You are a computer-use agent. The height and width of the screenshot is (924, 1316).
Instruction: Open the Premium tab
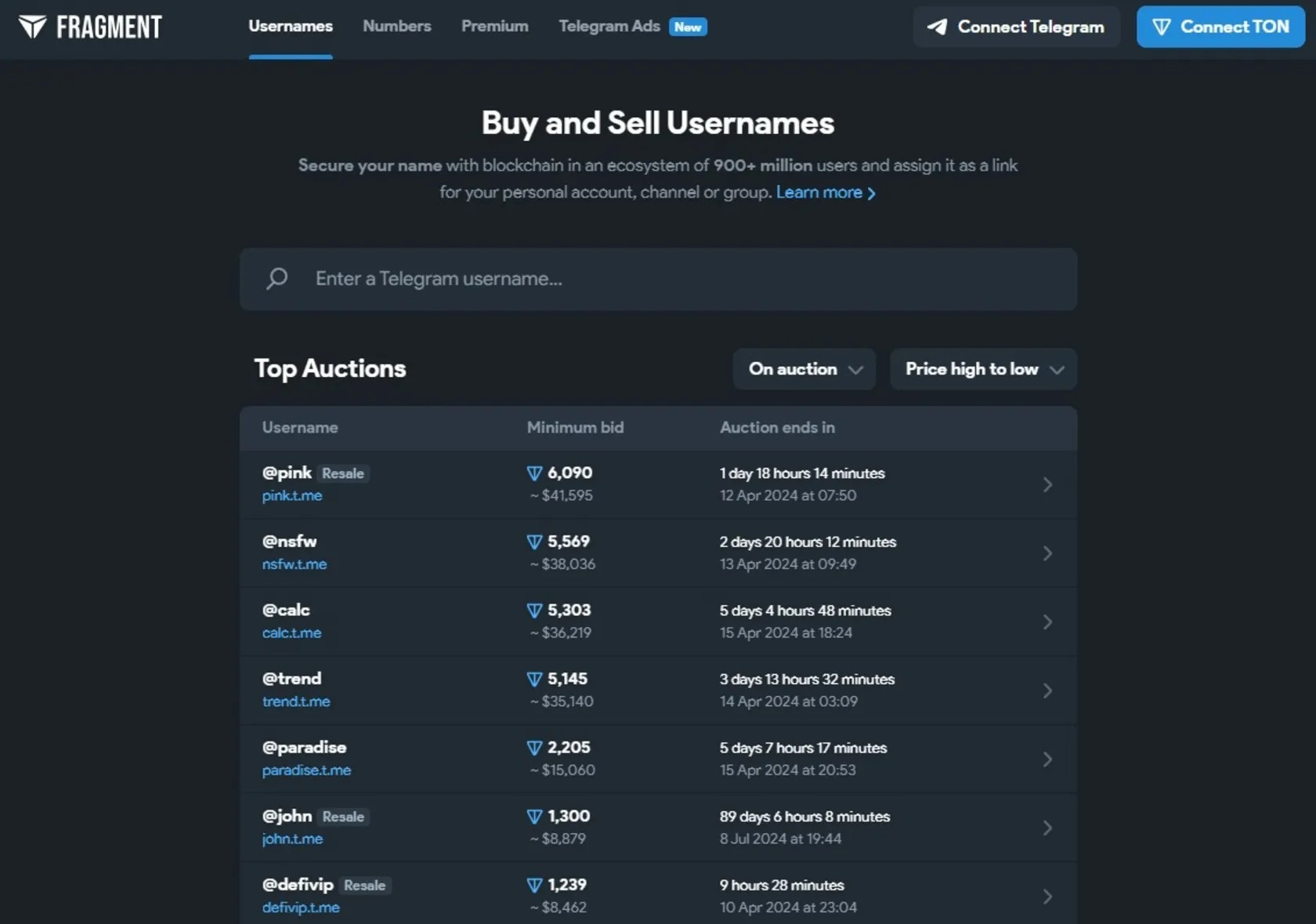pos(494,26)
